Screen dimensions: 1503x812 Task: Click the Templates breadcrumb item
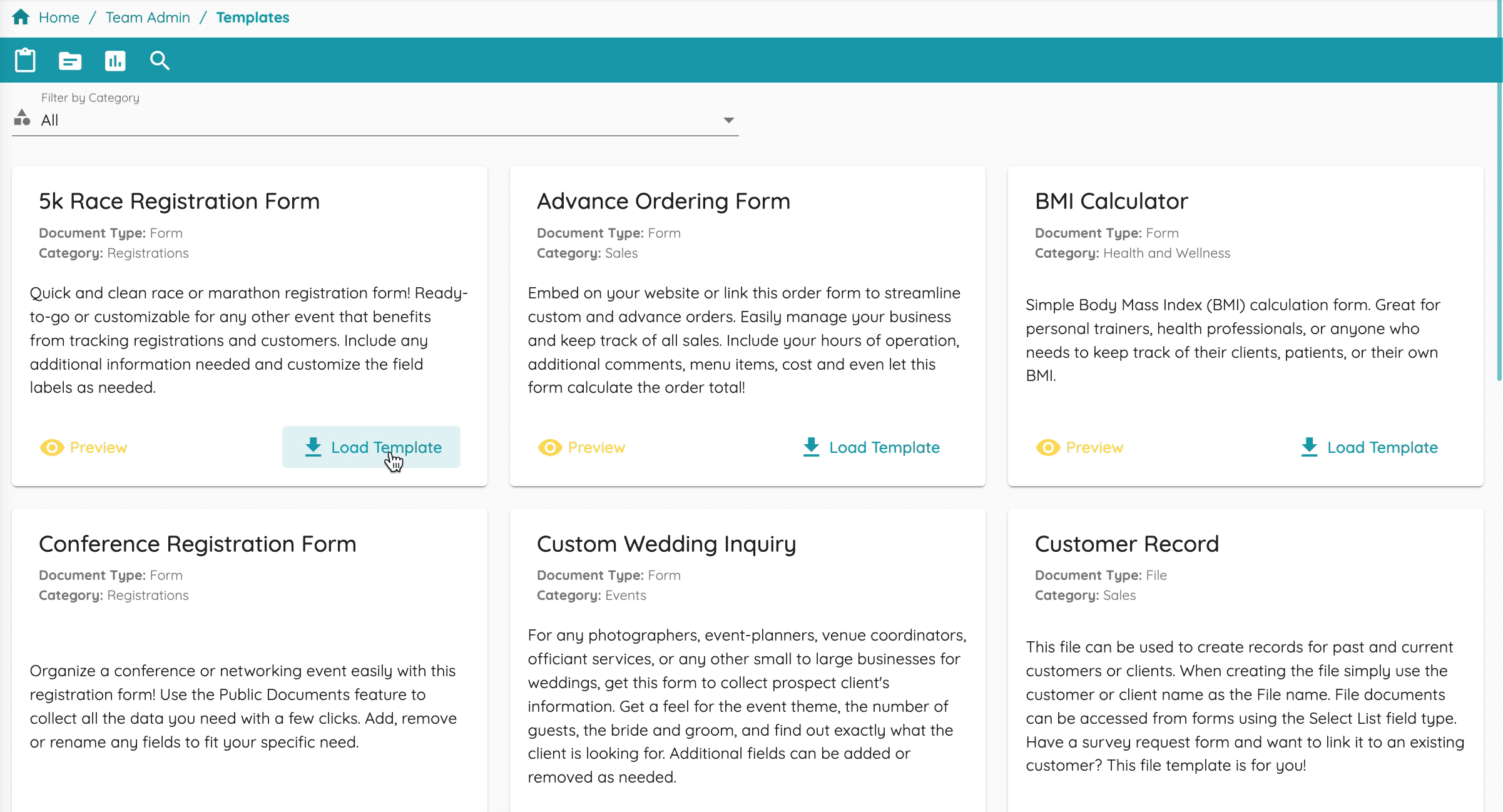coord(253,18)
